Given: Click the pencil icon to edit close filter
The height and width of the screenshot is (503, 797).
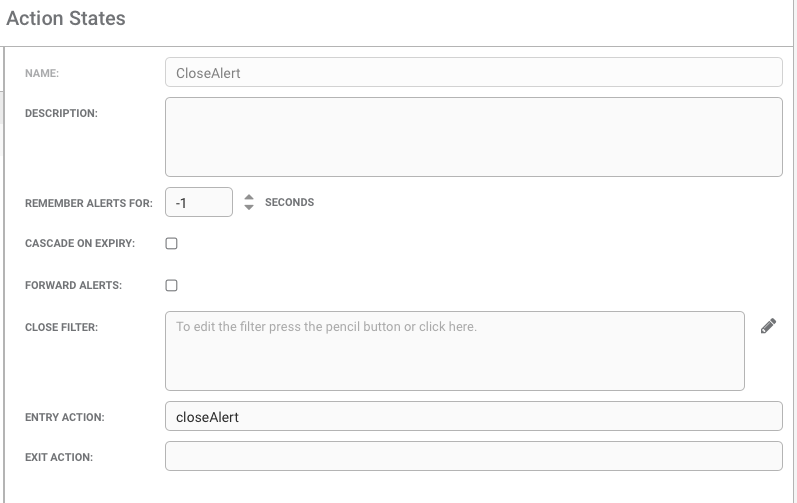Looking at the screenshot, I should coord(768,326).
